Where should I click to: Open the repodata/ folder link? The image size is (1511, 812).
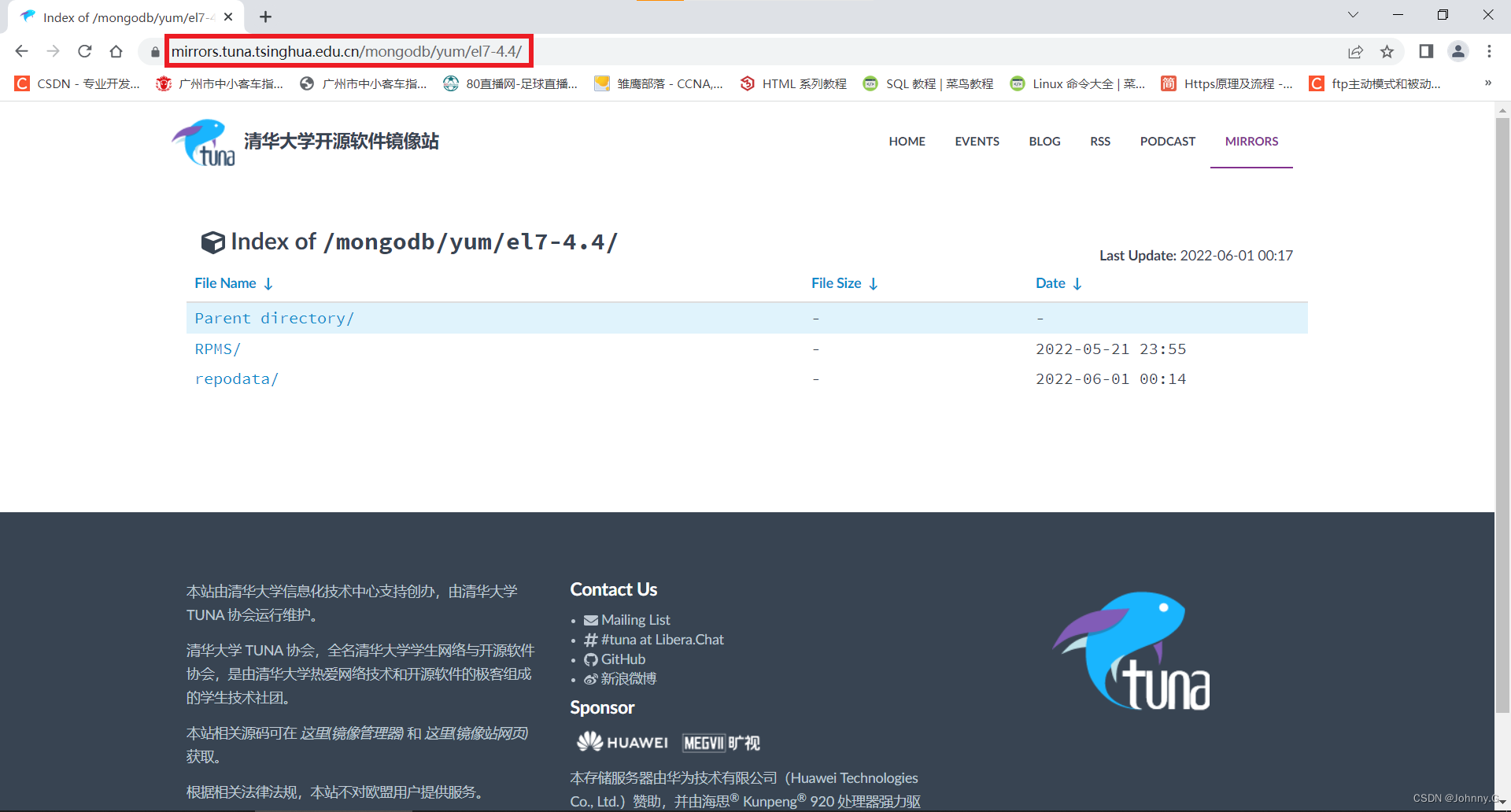tap(236, 378)
